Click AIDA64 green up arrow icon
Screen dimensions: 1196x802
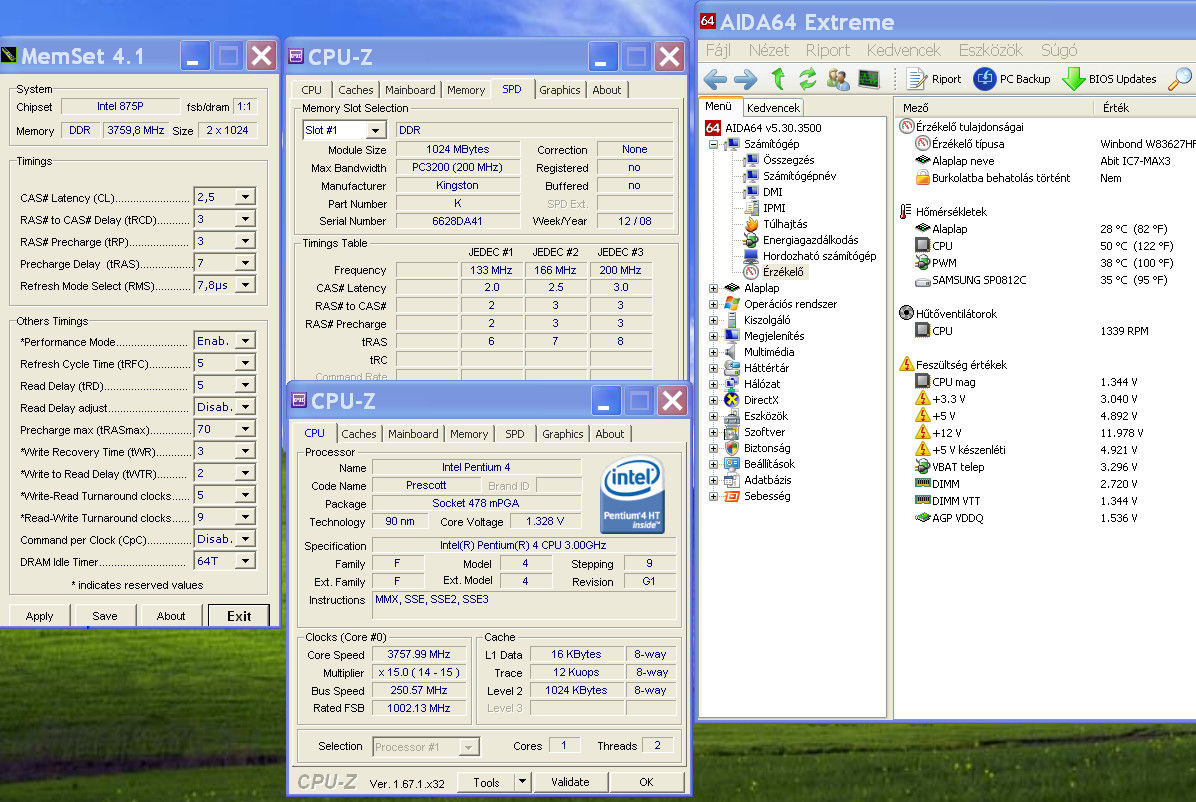pos(778,79)
